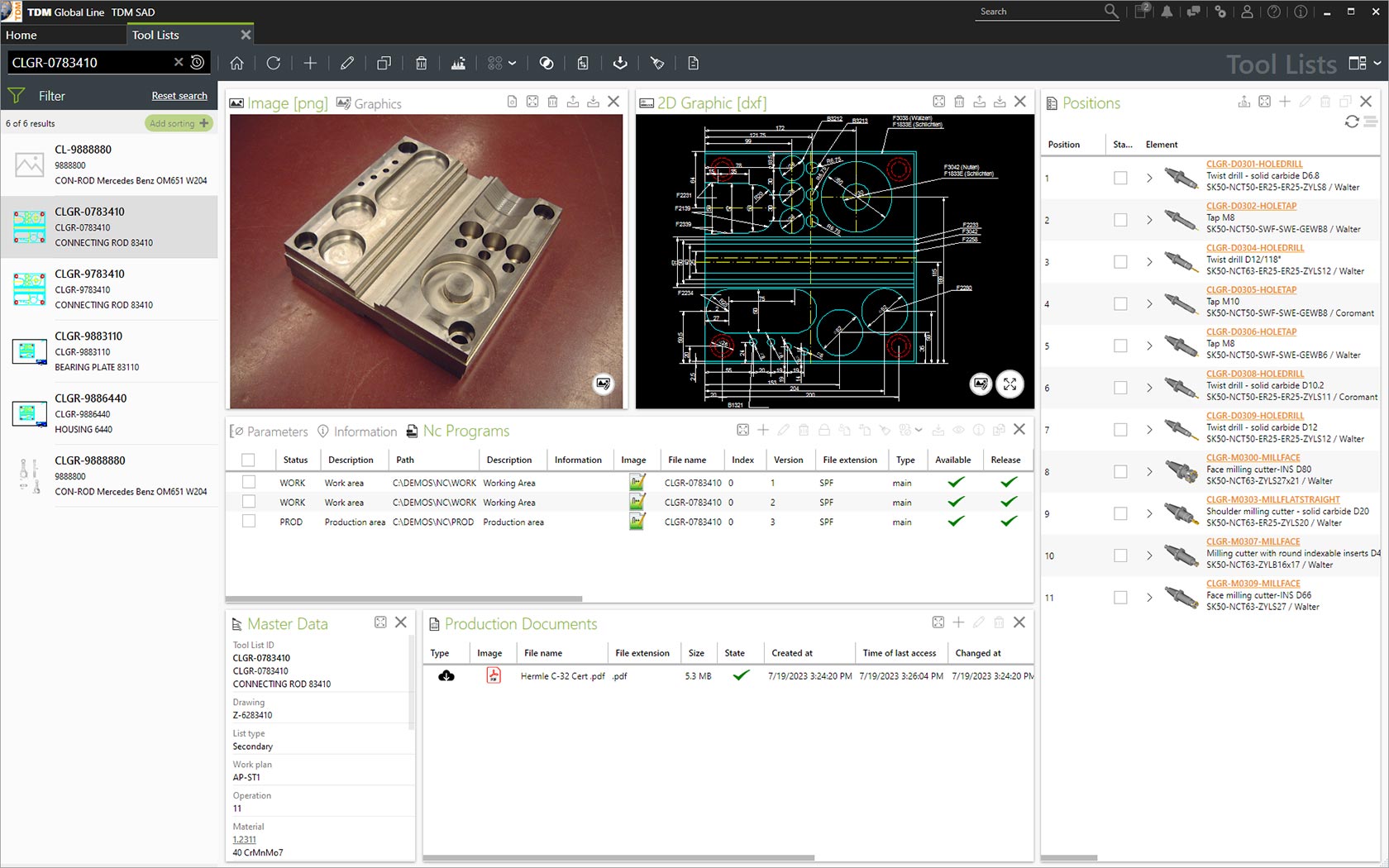Switch to Graphics tab in image panel
The height and width of the screenshot is (868, 1389).
pyautogui.click(x=369, y=103)
